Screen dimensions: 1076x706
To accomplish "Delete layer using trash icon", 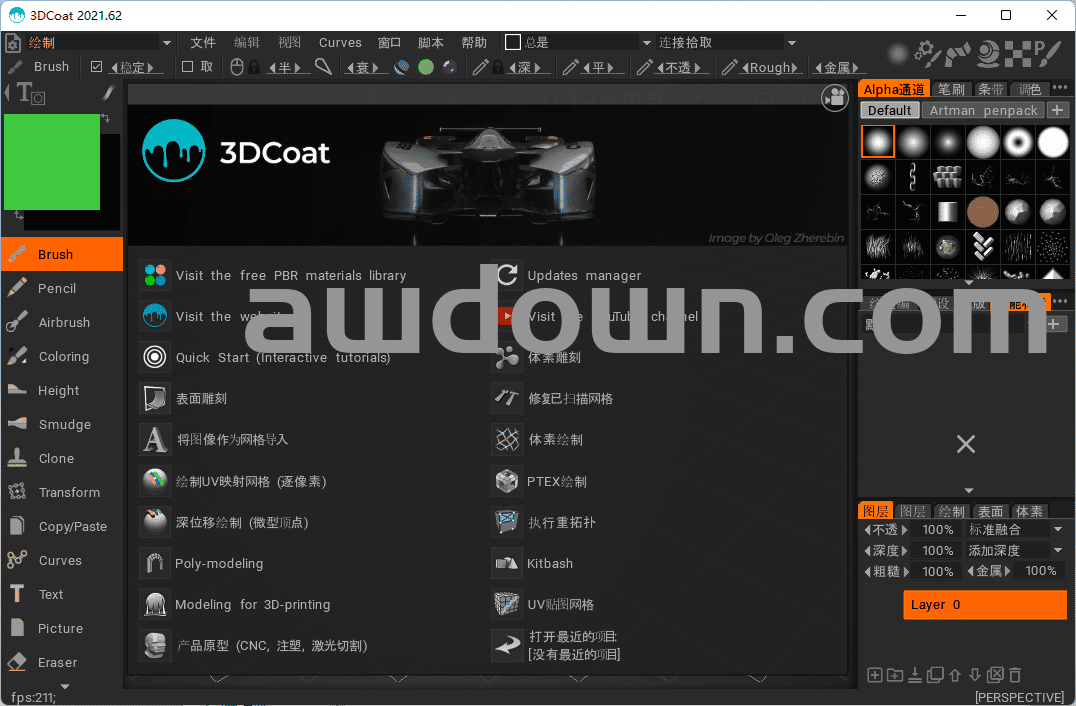I will point(1015,675).
